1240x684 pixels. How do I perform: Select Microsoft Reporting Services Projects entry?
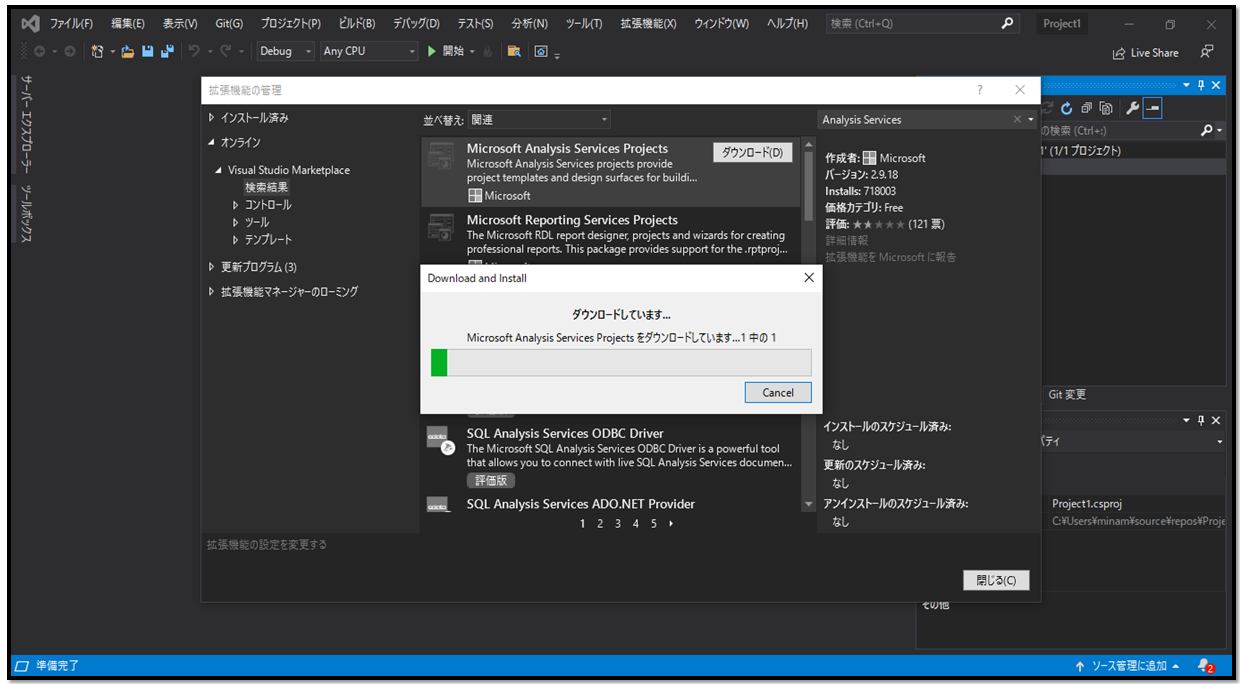click(x=611, y=235)
